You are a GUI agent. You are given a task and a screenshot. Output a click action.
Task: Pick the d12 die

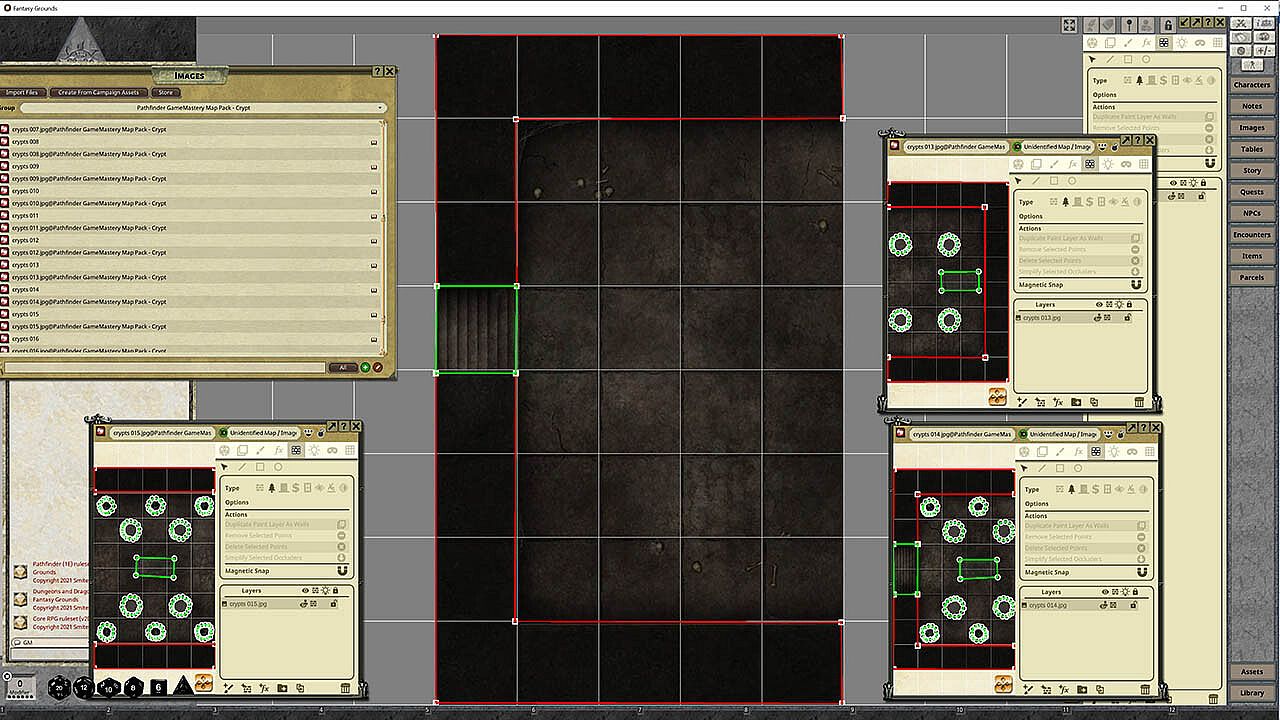[x=84, y=687]
